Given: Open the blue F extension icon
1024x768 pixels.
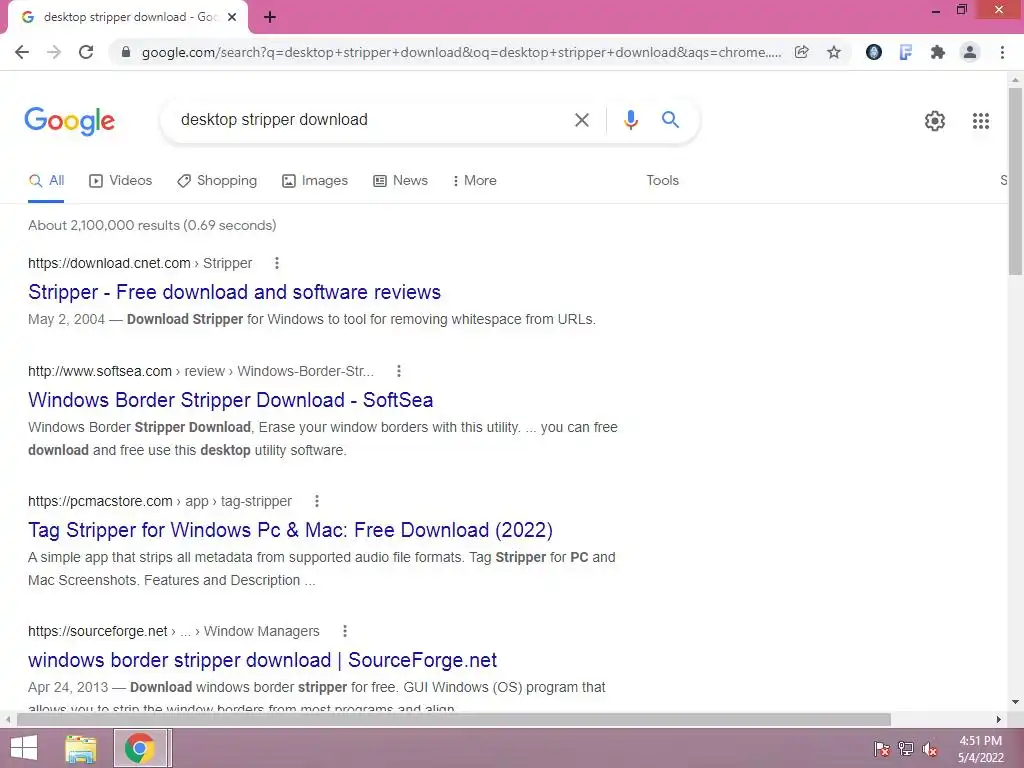Looking at the screenshot, I should (906, 52).
